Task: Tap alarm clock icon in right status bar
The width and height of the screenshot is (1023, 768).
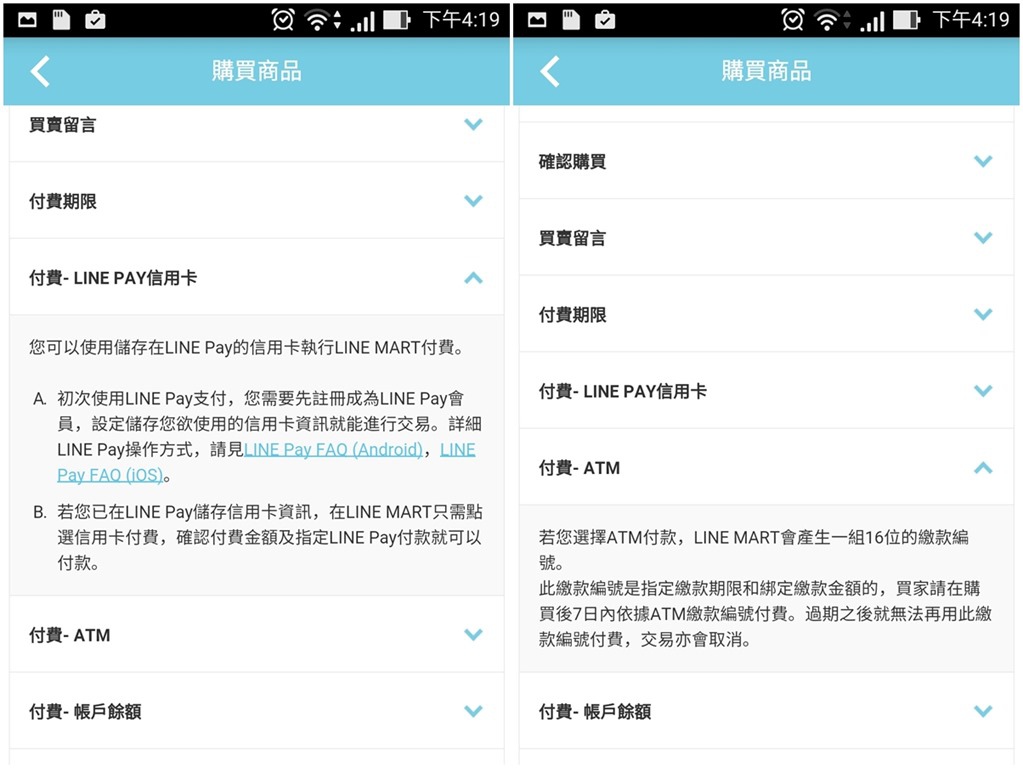Action: [792, 20]
